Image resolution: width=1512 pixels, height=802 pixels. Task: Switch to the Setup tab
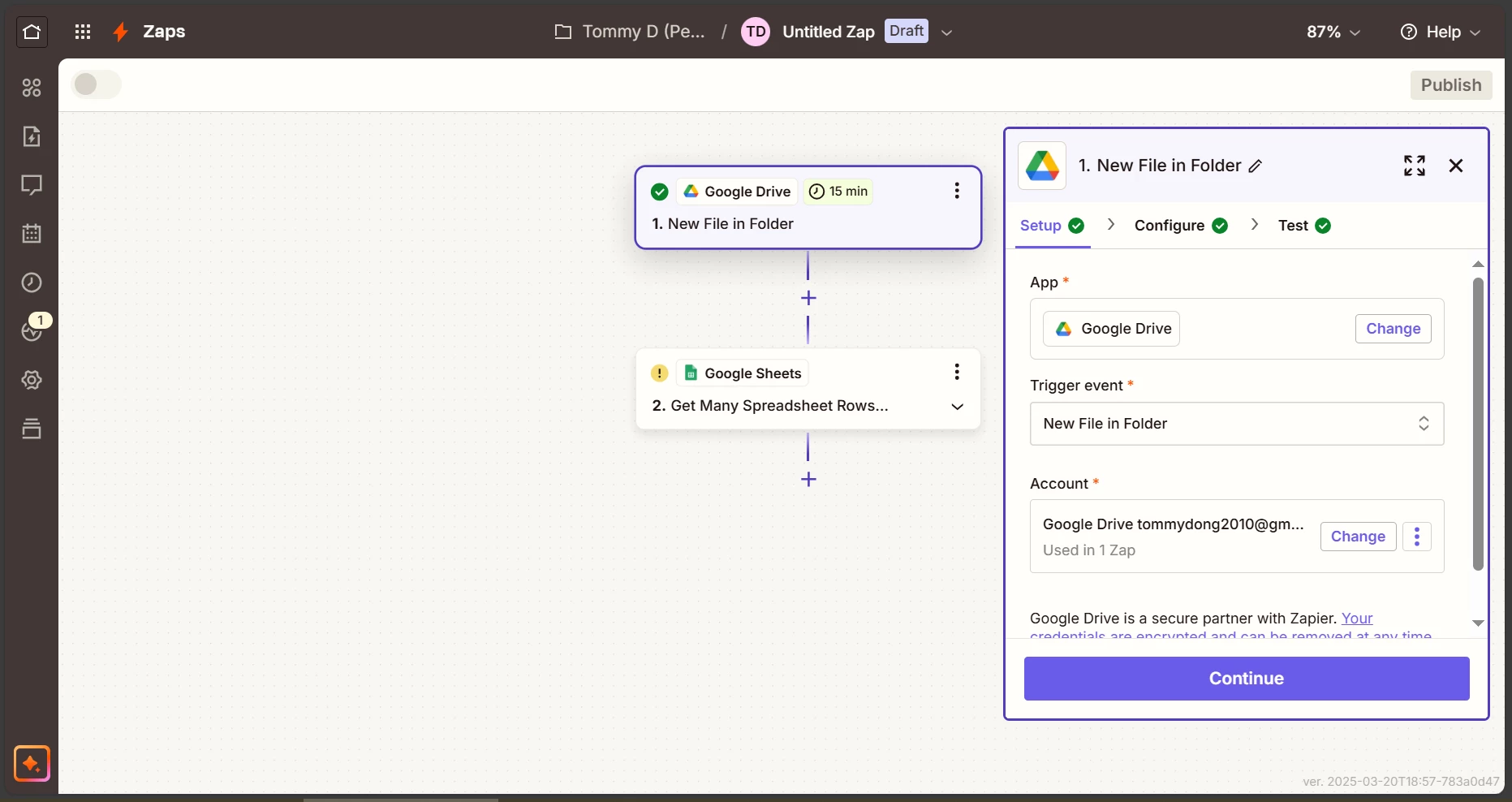point(1052,226)
